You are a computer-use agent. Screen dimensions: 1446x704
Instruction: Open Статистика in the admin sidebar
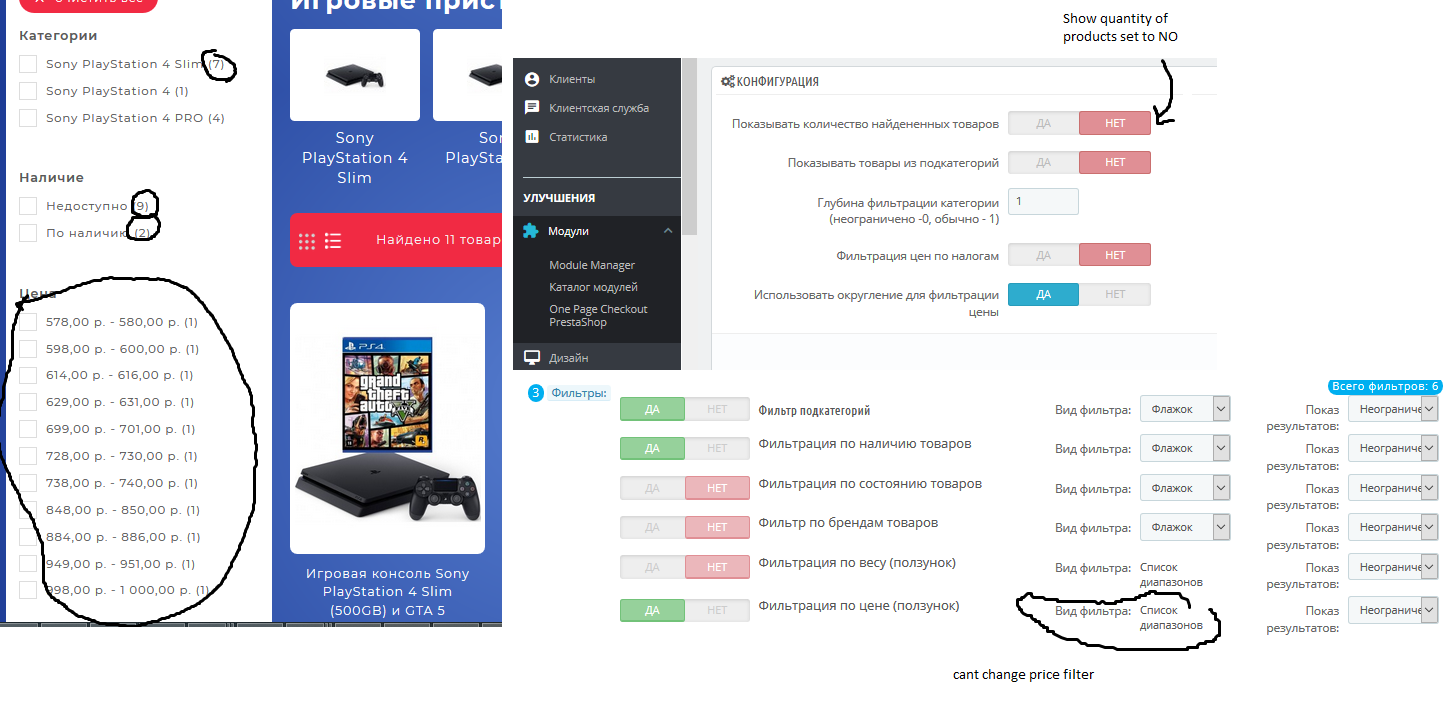point(578,137)
